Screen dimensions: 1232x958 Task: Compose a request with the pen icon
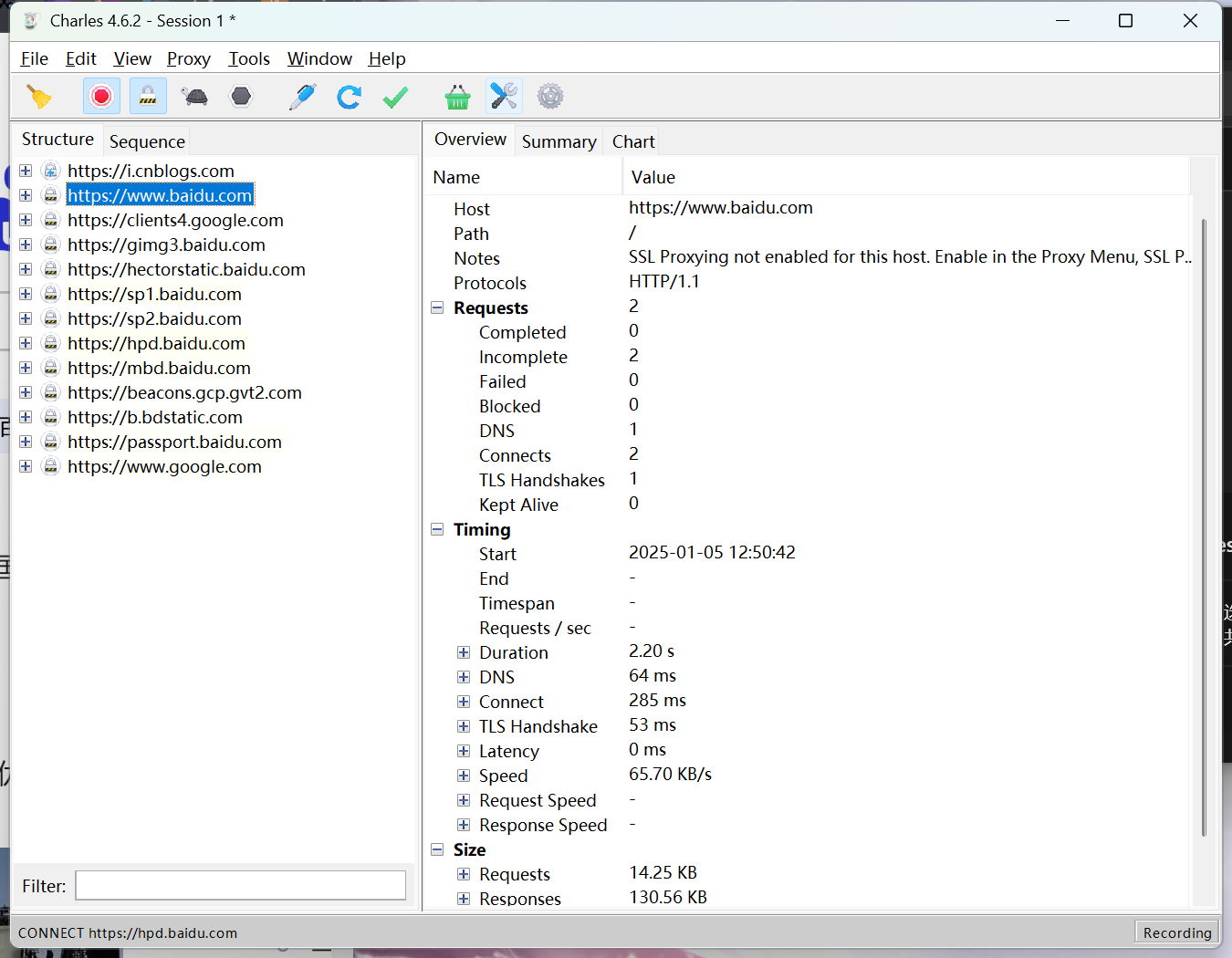(x=302, y=96)
